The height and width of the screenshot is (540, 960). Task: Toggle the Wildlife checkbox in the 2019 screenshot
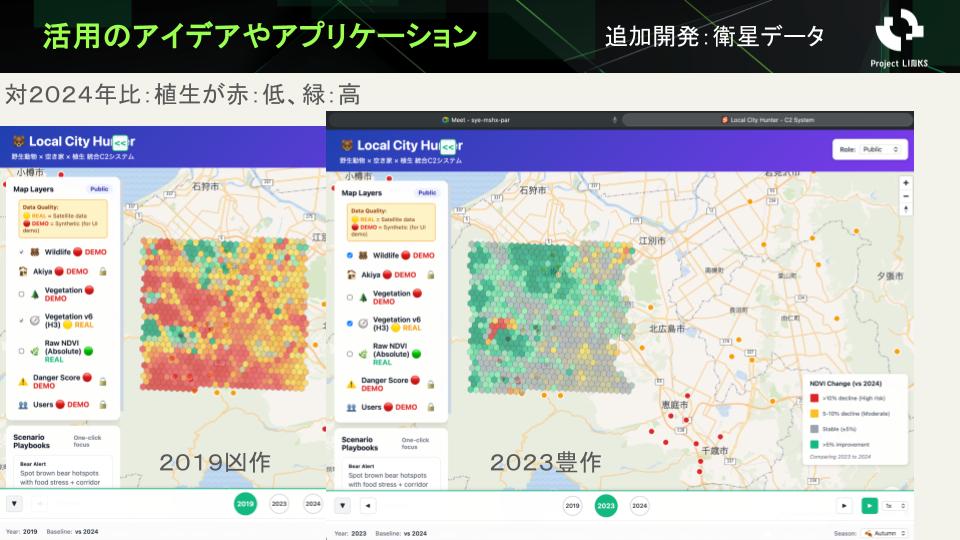(x=21, y=252)
